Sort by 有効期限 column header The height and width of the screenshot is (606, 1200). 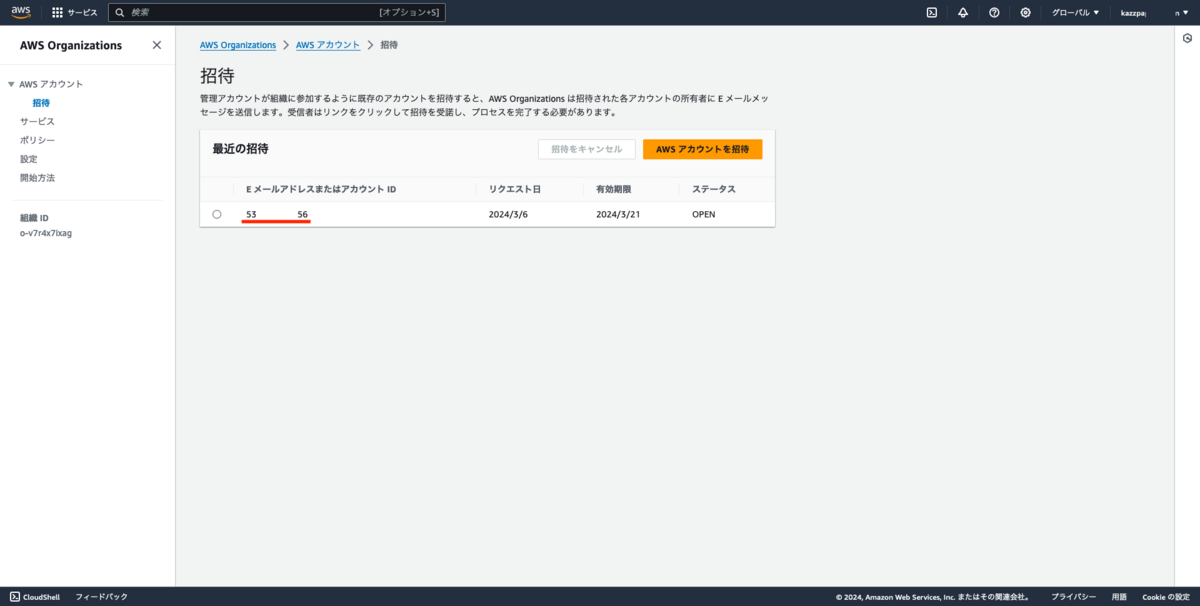(x=613, y=189)
